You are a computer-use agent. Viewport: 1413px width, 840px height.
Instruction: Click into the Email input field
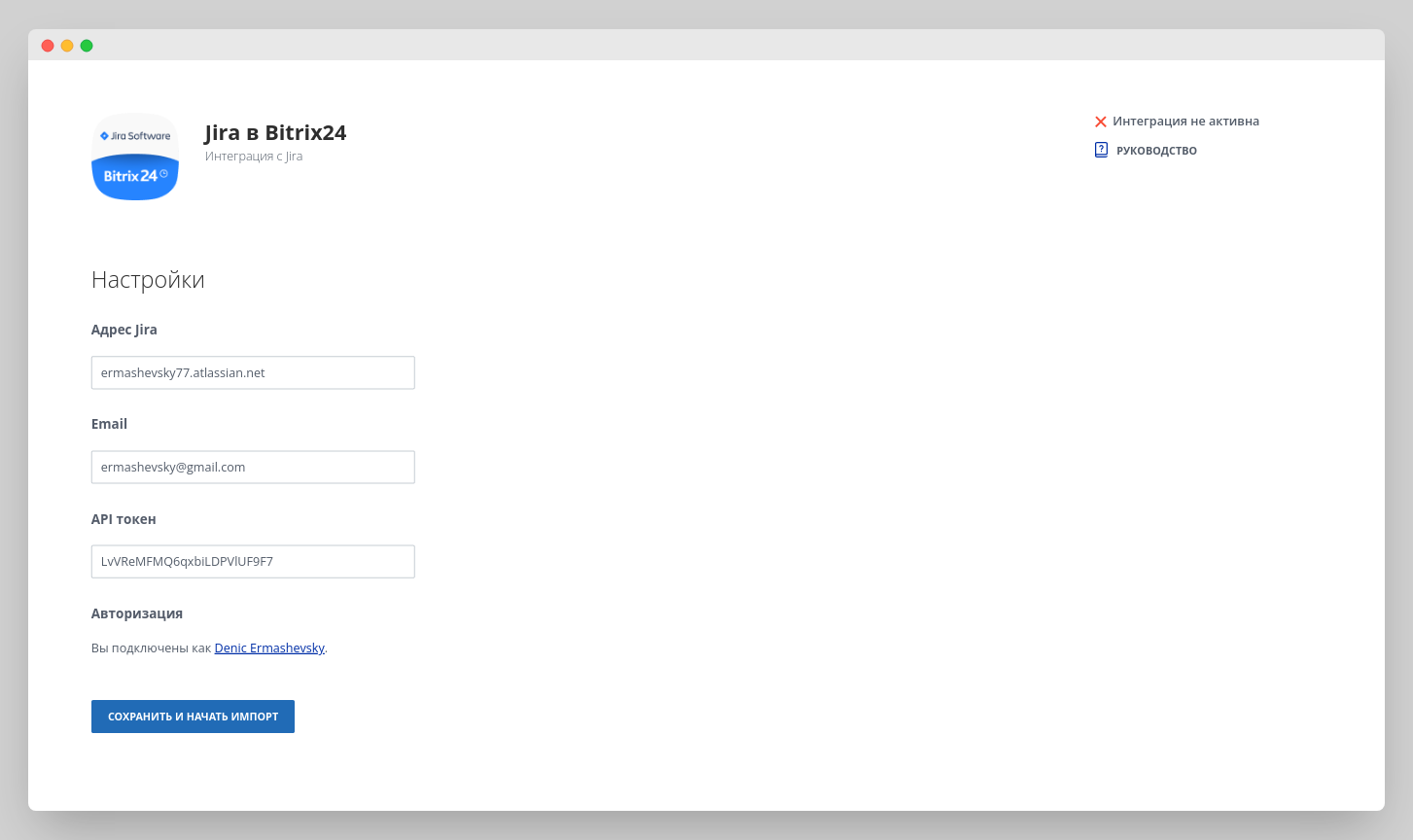(x=253, y=467)
